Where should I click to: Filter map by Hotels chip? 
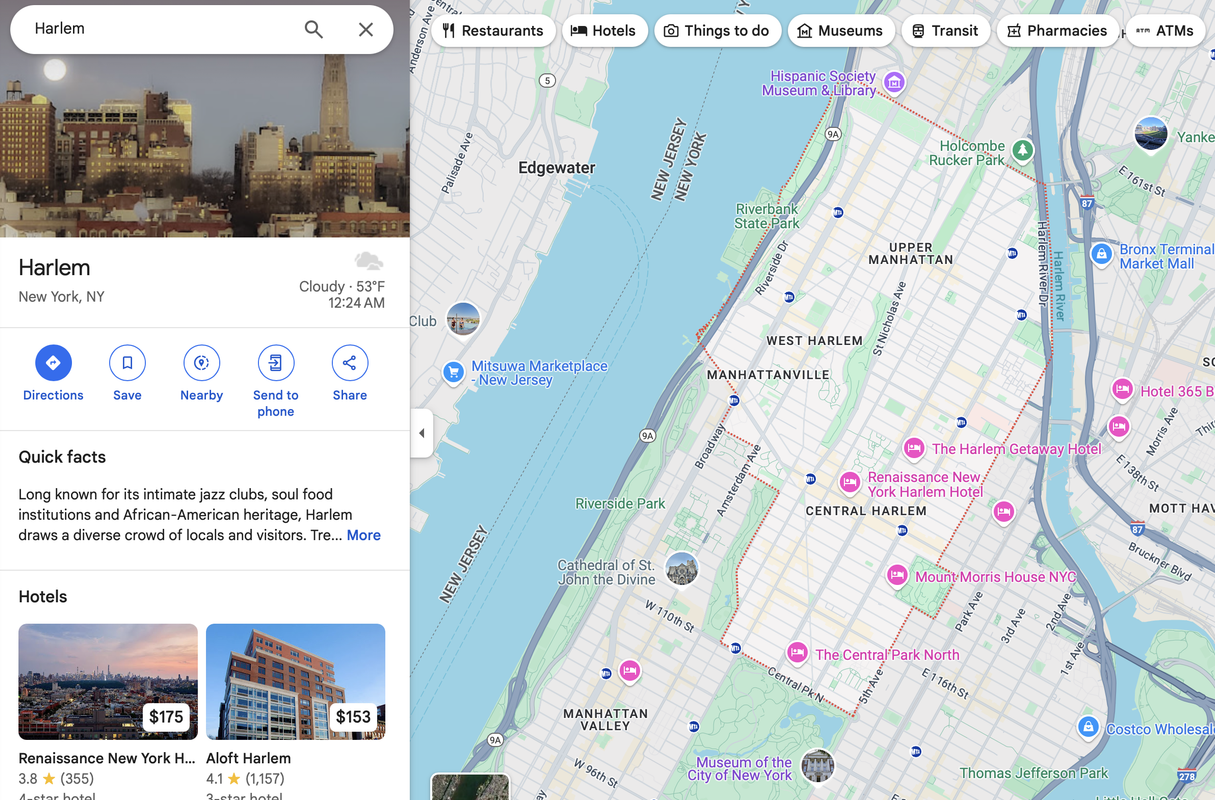(604, 30)
